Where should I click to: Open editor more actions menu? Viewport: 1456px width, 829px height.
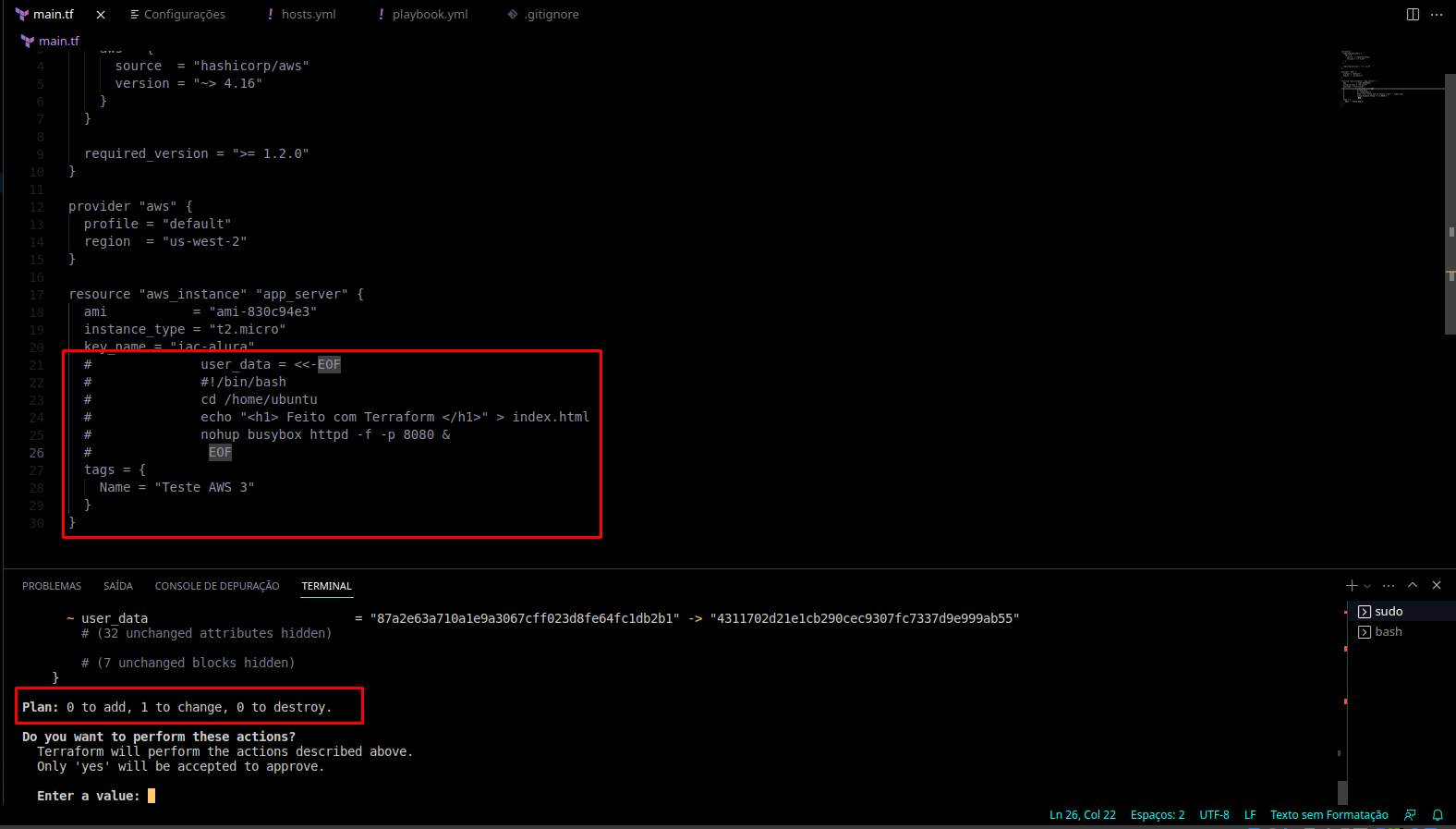coord(1437,15)
